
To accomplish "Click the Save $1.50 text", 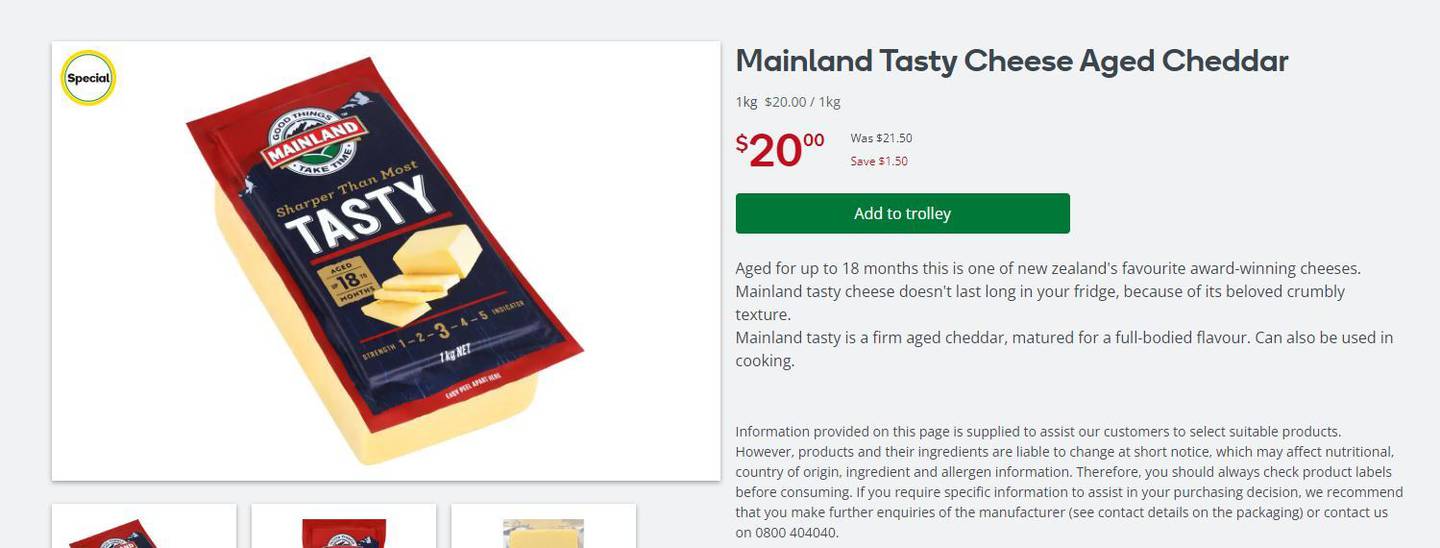I will [879, 162].
